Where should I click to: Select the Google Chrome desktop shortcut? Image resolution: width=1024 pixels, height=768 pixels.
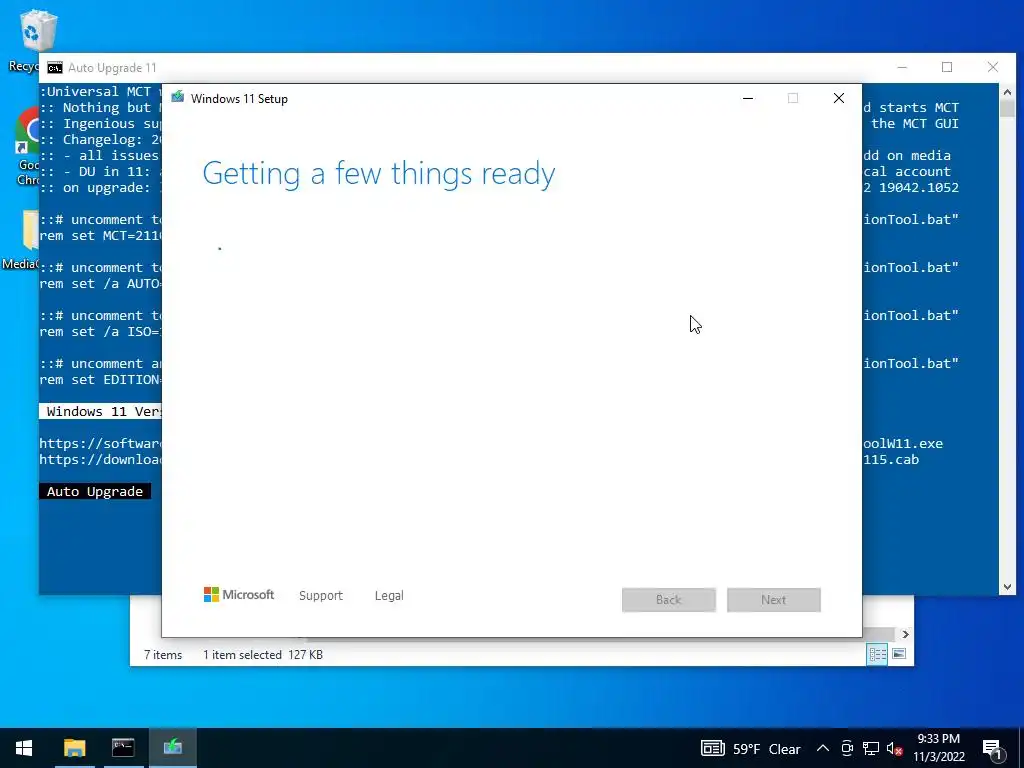pos(25,148)
